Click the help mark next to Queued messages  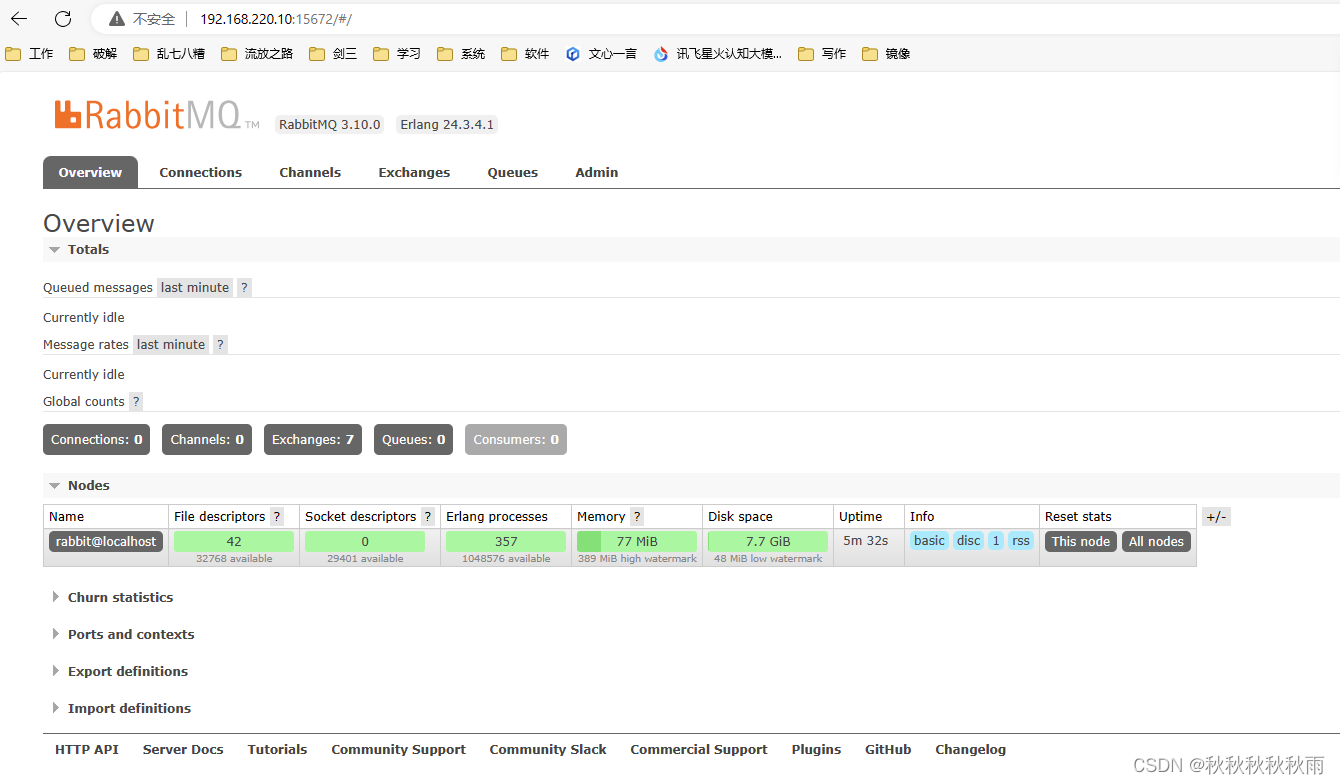click(244, 287)
